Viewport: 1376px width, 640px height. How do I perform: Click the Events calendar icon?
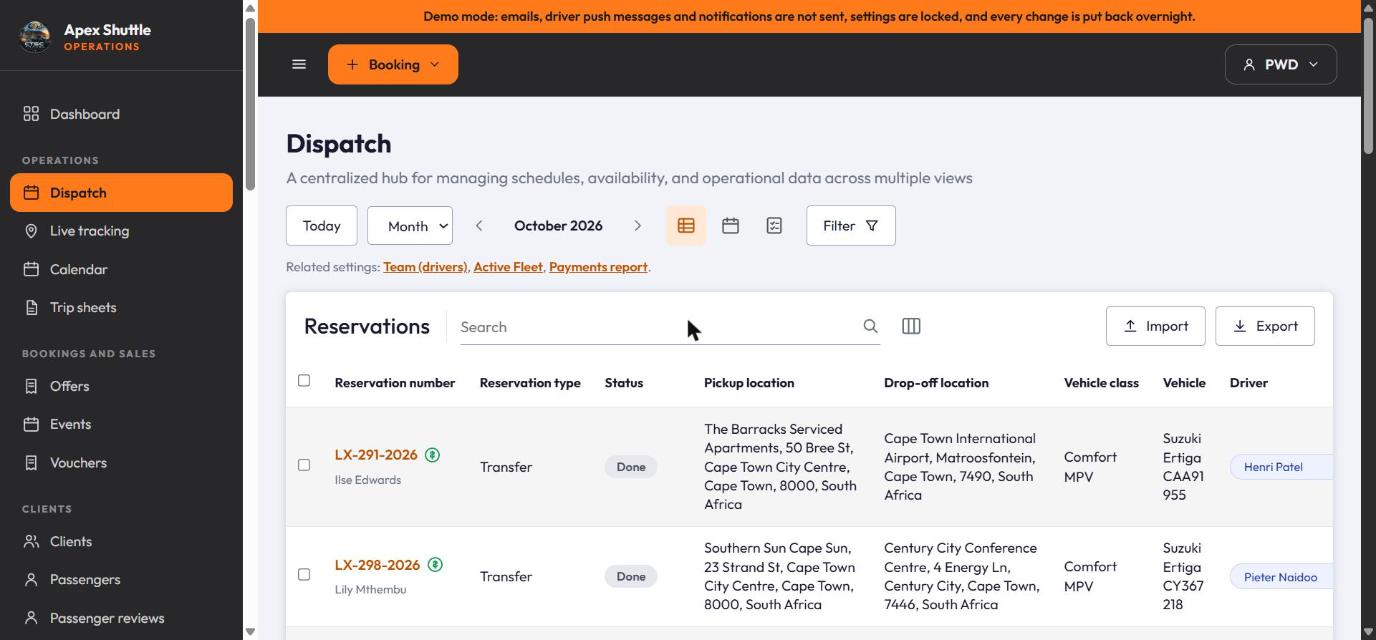(x=31, y=424)
